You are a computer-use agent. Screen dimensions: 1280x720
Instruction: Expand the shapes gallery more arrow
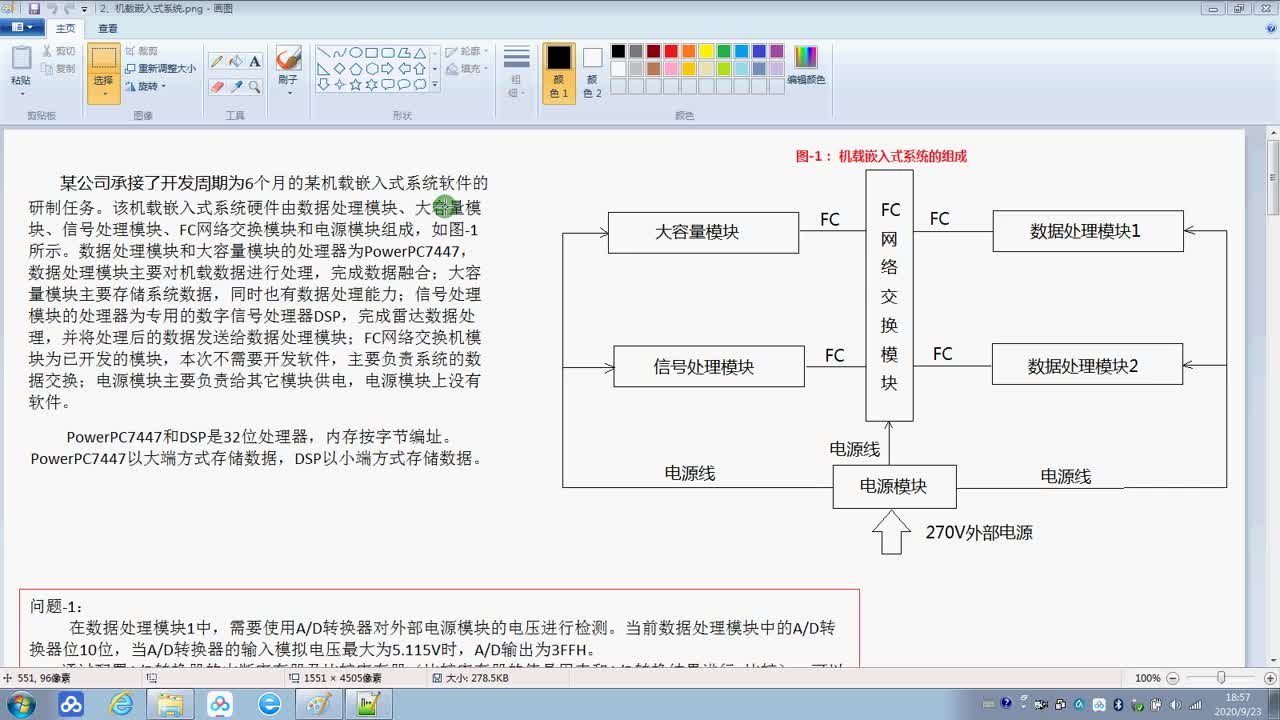point(434,85)
